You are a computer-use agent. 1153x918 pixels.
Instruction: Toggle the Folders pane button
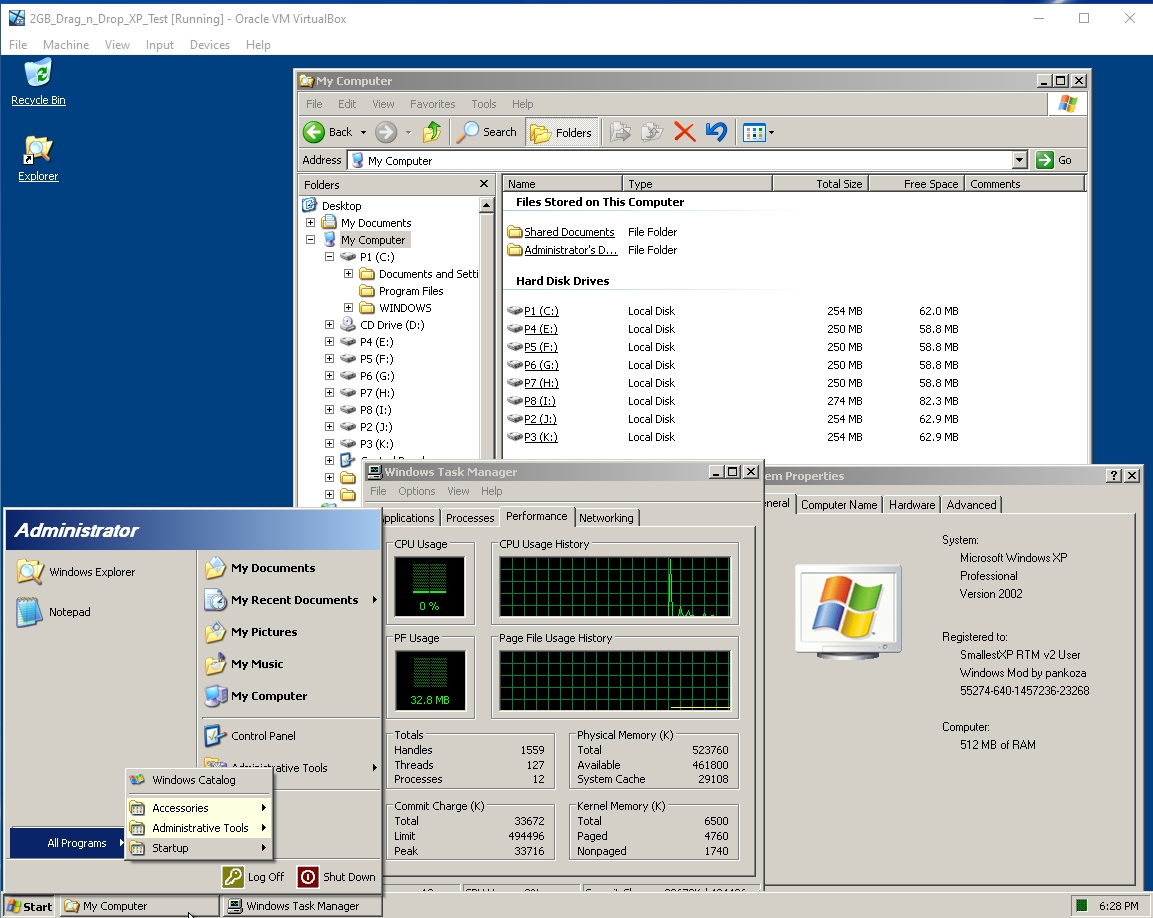pos(561,132)
